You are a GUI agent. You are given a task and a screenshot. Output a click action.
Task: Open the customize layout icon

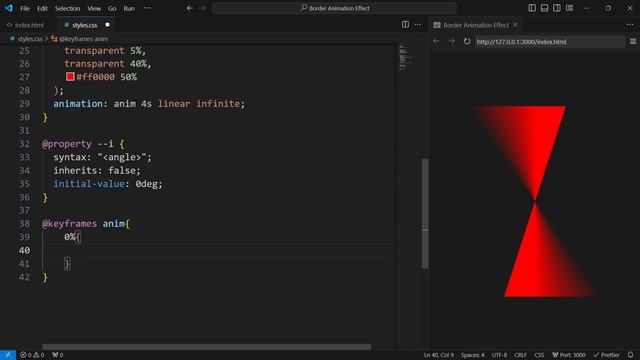click(x=569, y=8)
